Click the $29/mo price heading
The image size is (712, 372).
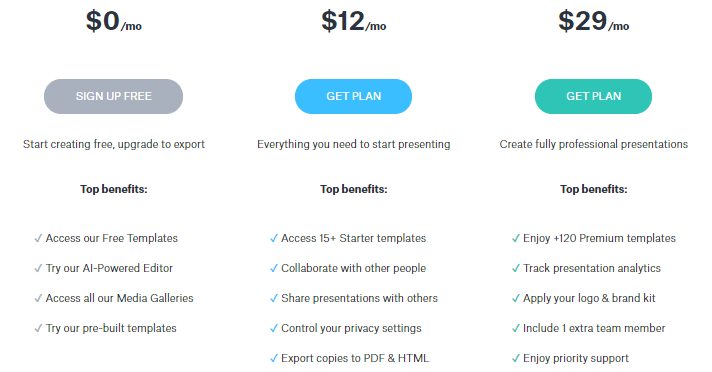point(593,21)
